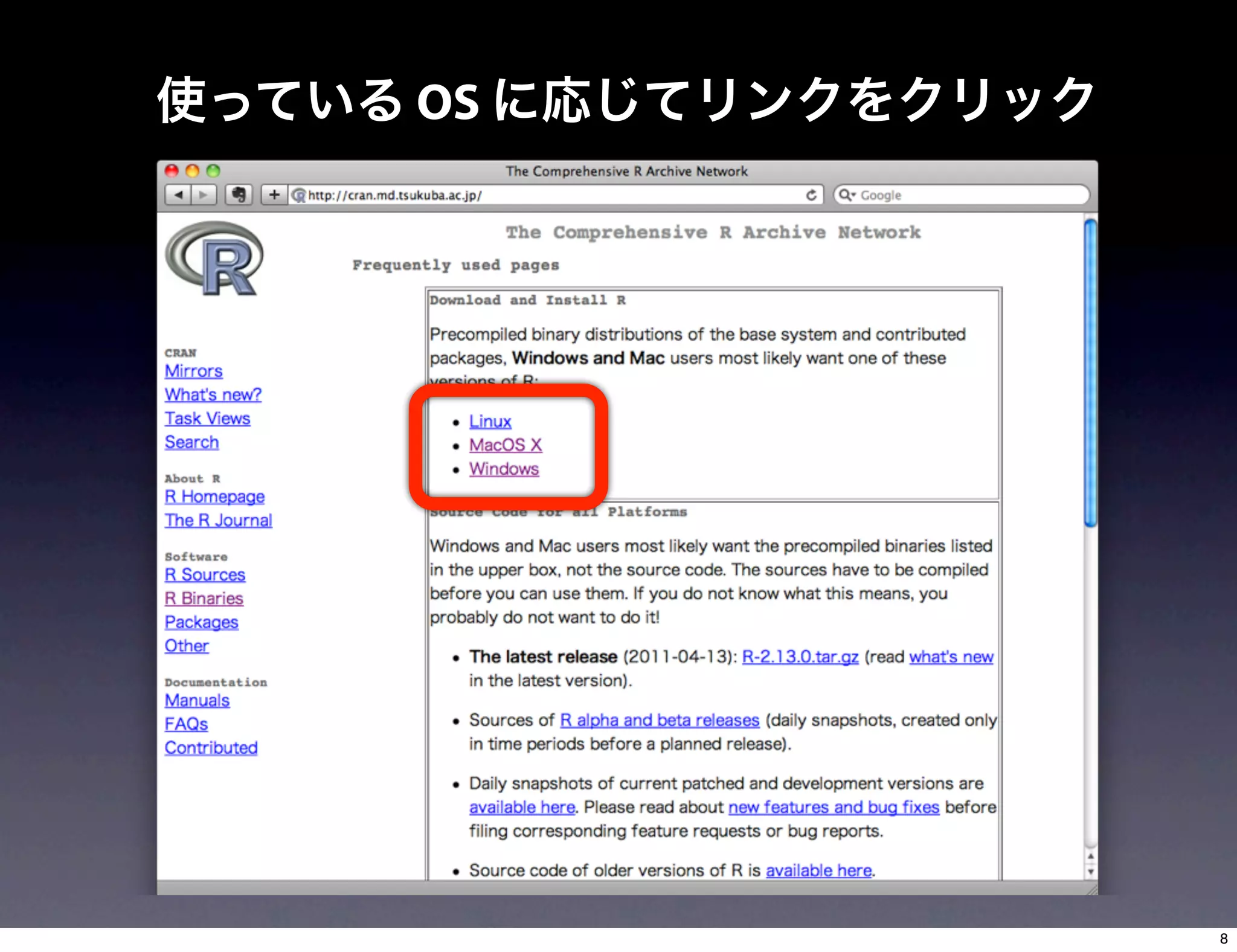This screenshot has height=952, width=1237.
Task: Click the 'Download and Install R' heading
Action: [x=528, y=300]
